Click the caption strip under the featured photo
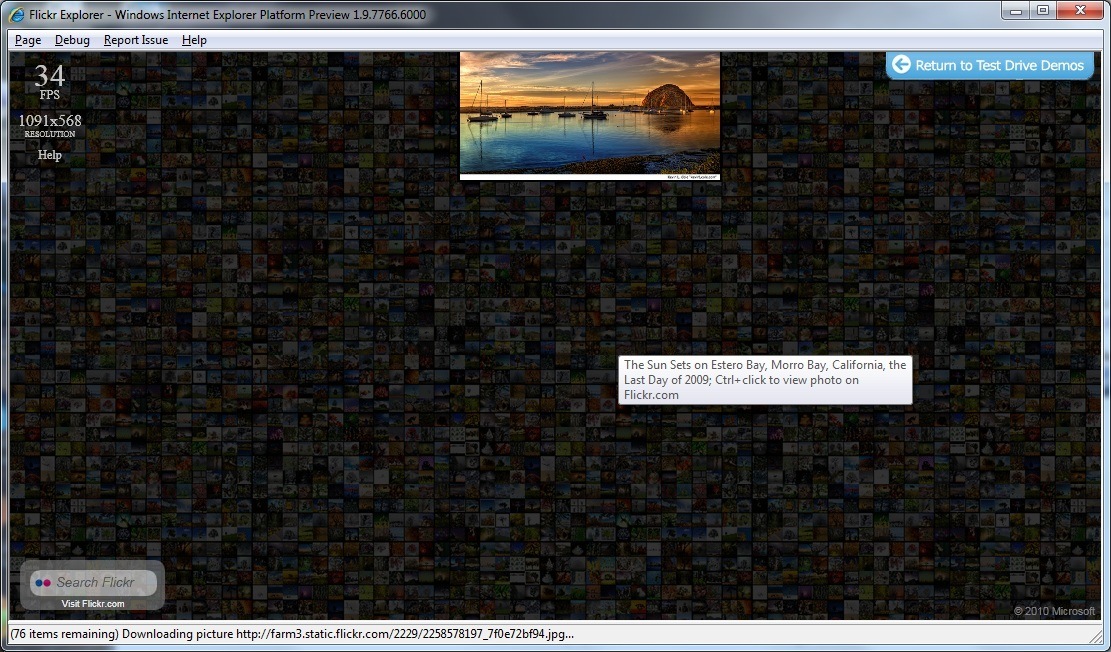Image resolution: width=1111 pixels, height=652 pixels. (589, 174)
